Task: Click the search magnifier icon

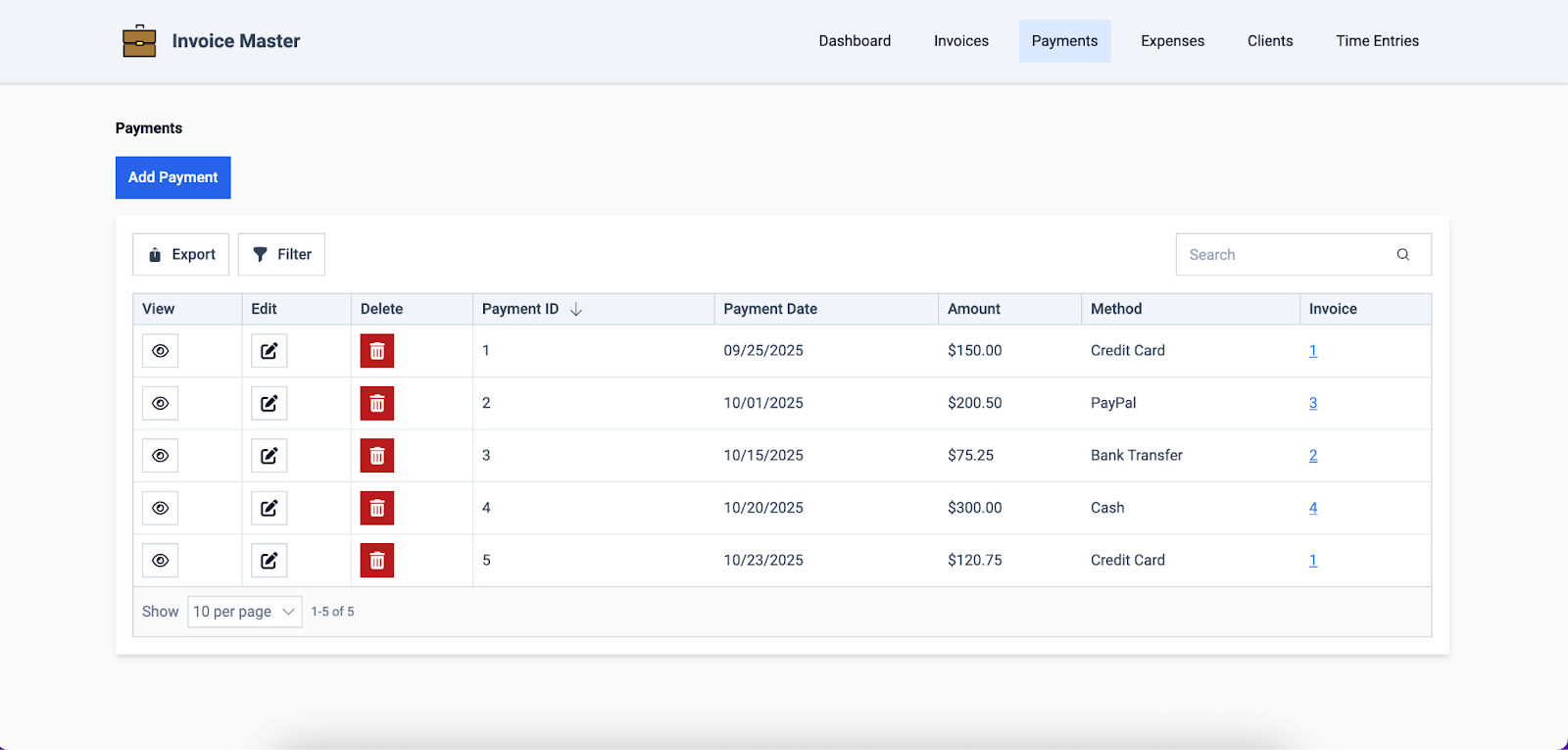Action: [x=1402, y=255]
